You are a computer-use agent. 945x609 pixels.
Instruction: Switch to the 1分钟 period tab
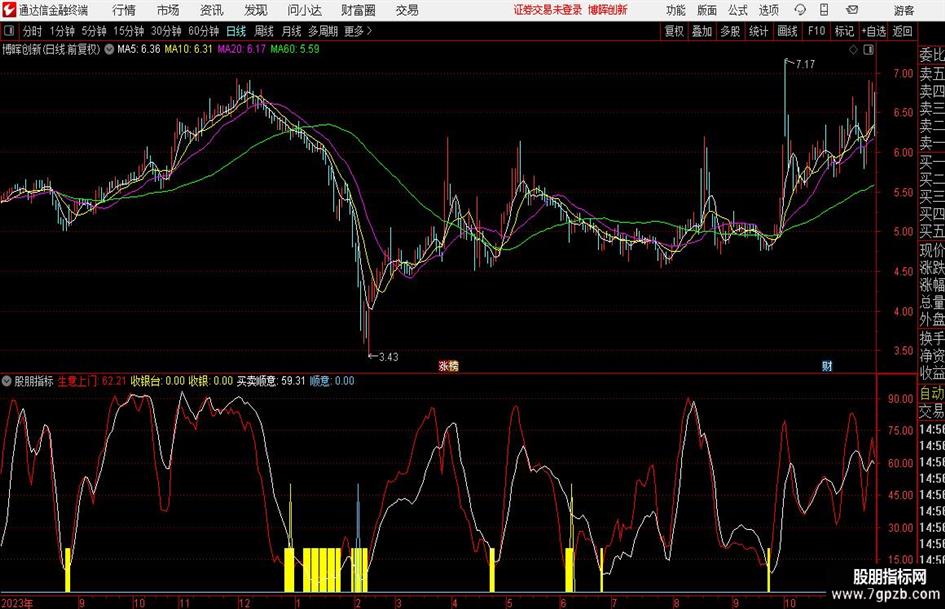pyautogui.click(x=62, y=31)
